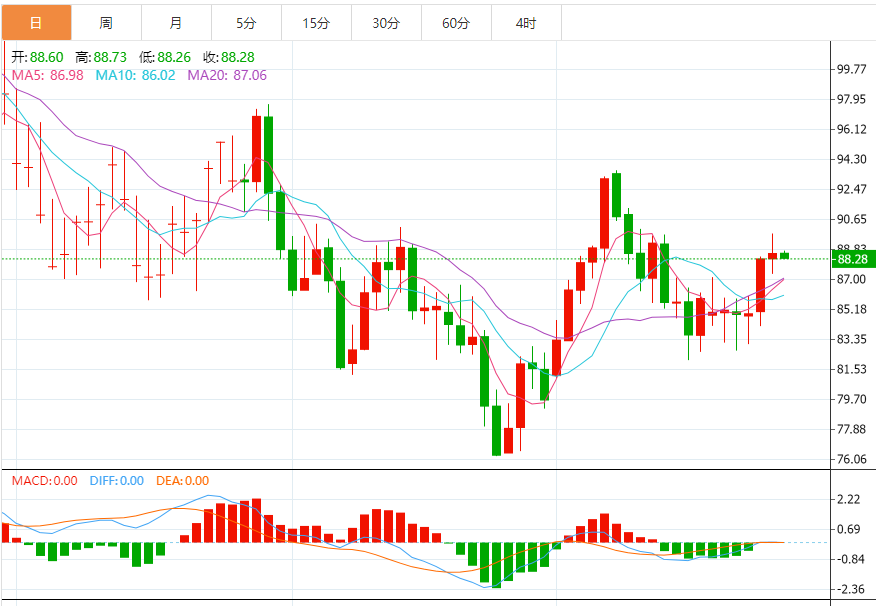Click the 开:88.60 open price value
This screenshot has width=876, height=606.
coord(37,57)
